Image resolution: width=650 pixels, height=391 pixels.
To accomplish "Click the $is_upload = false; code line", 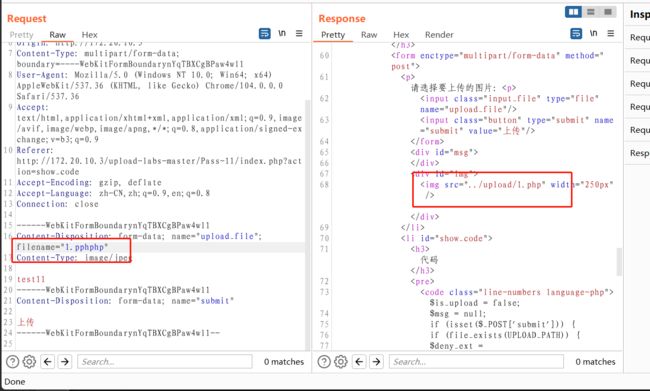I will (474, 303).
